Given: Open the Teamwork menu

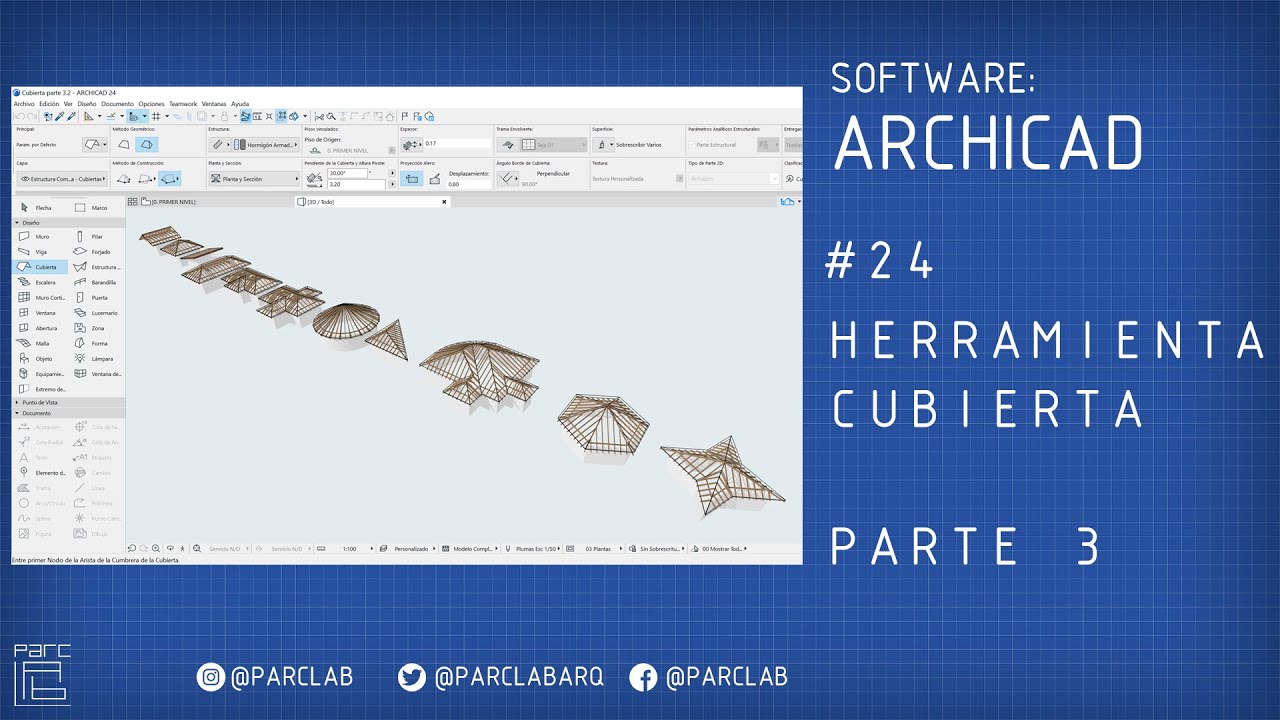Looking at the screenshot, I should coord(183,104).
